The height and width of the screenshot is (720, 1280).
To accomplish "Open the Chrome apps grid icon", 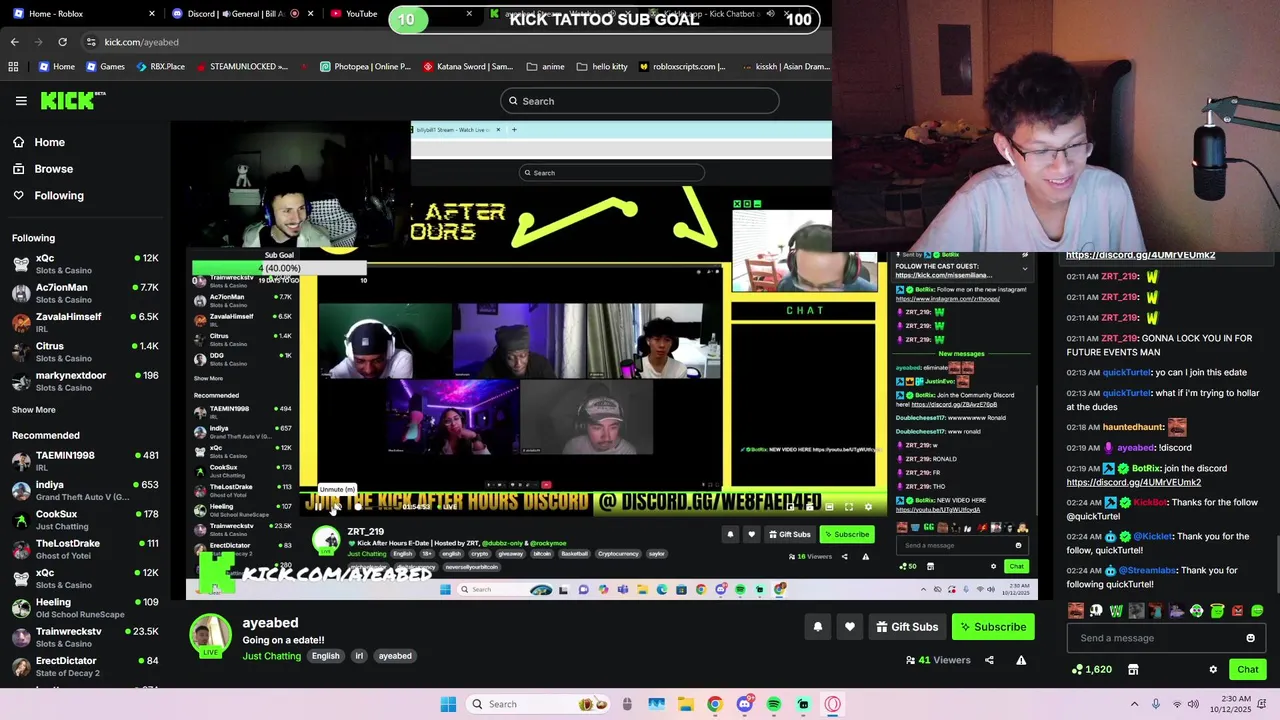I will tap(13, 67).
